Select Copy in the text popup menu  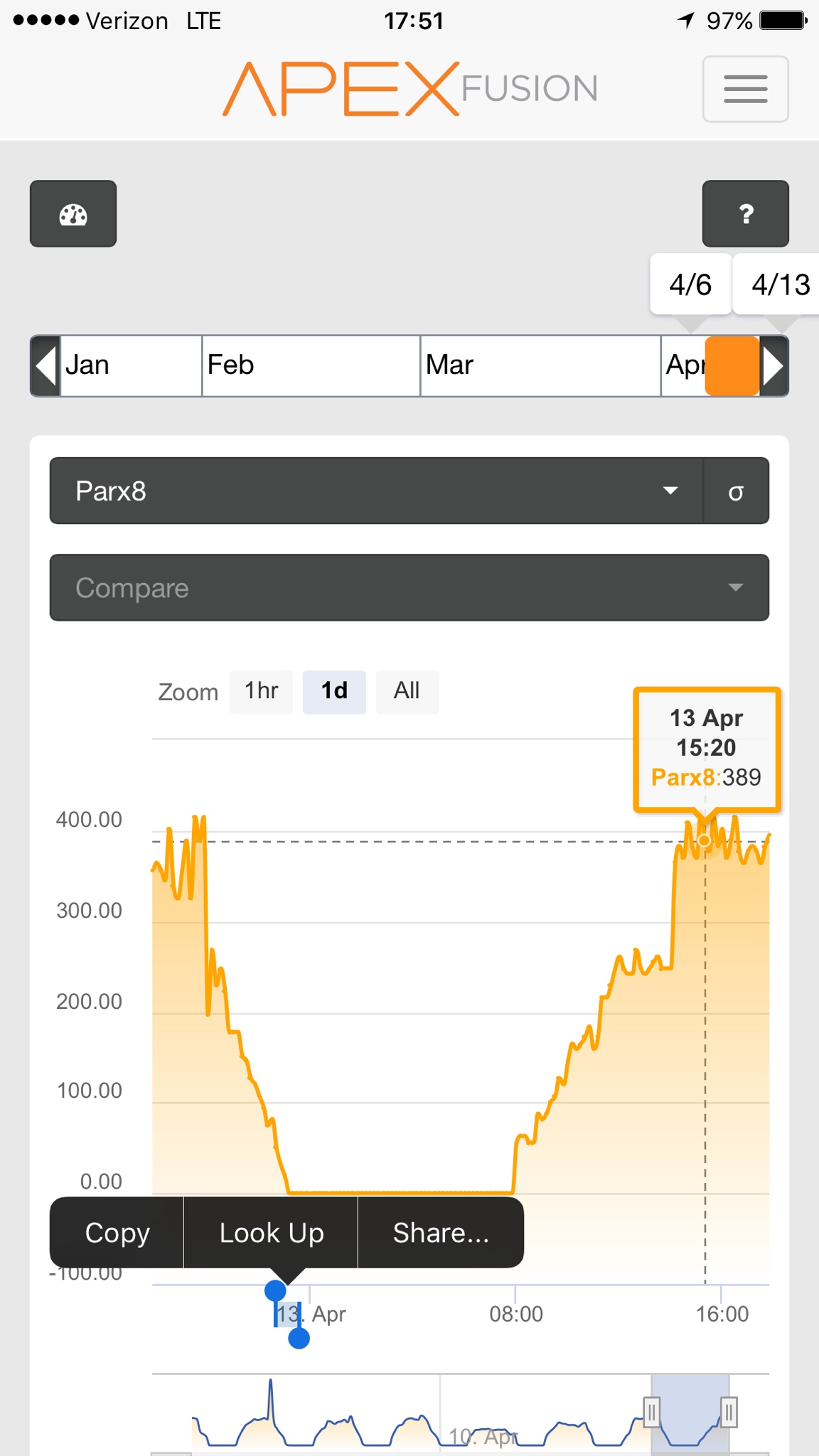(x=117, y=1233)
